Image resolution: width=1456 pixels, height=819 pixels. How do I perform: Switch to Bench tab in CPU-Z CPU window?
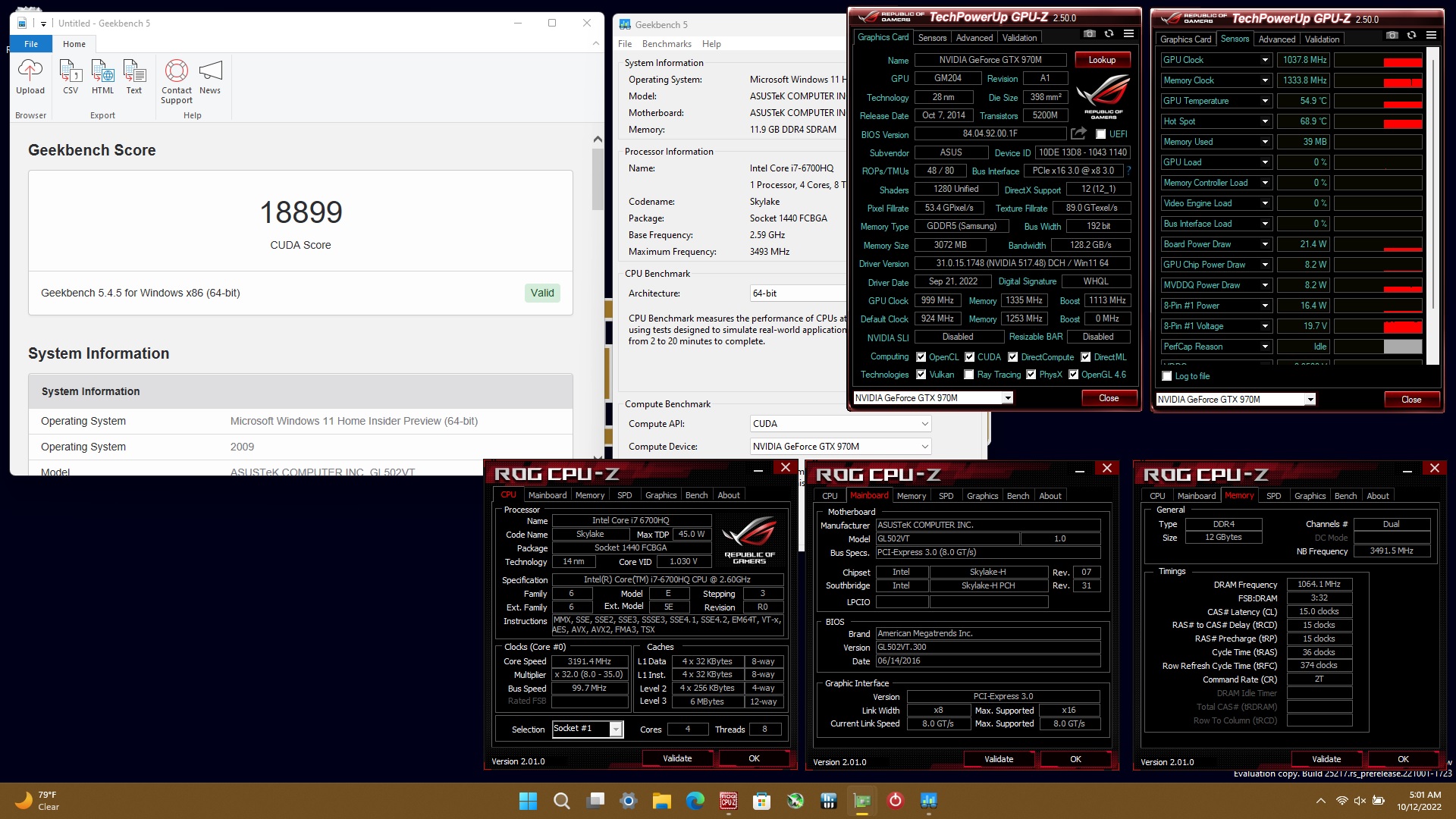coord(696,495)
